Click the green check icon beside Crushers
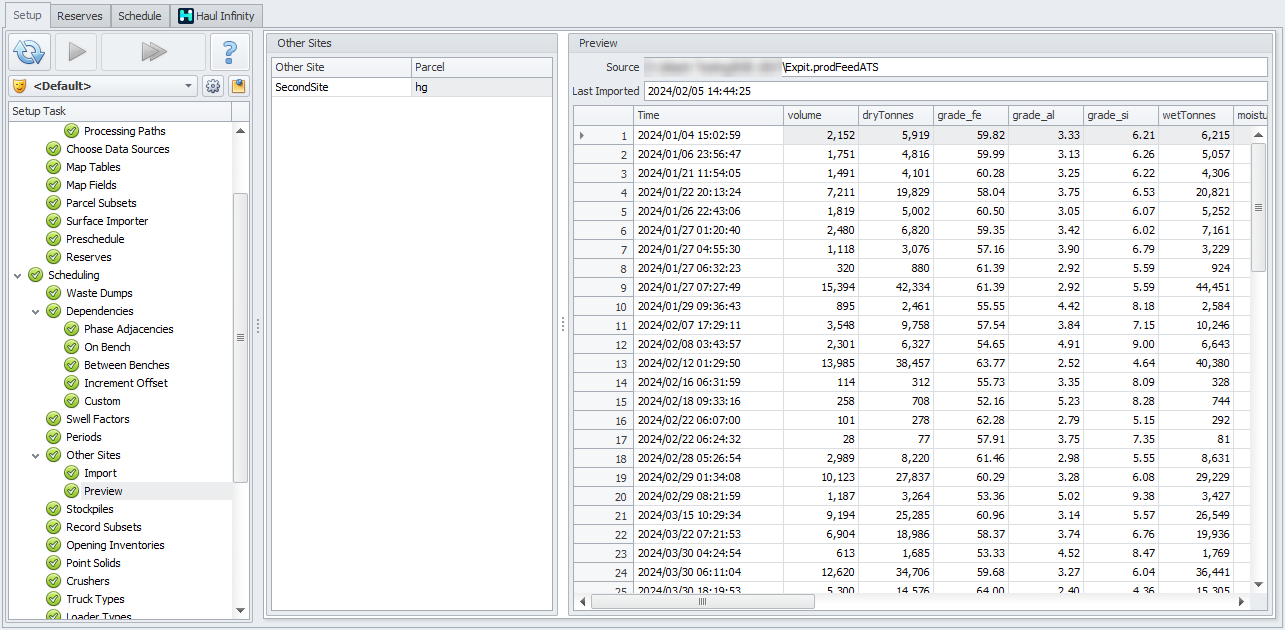The width and height of the screenshot is (1285, 630). (53, 581)
